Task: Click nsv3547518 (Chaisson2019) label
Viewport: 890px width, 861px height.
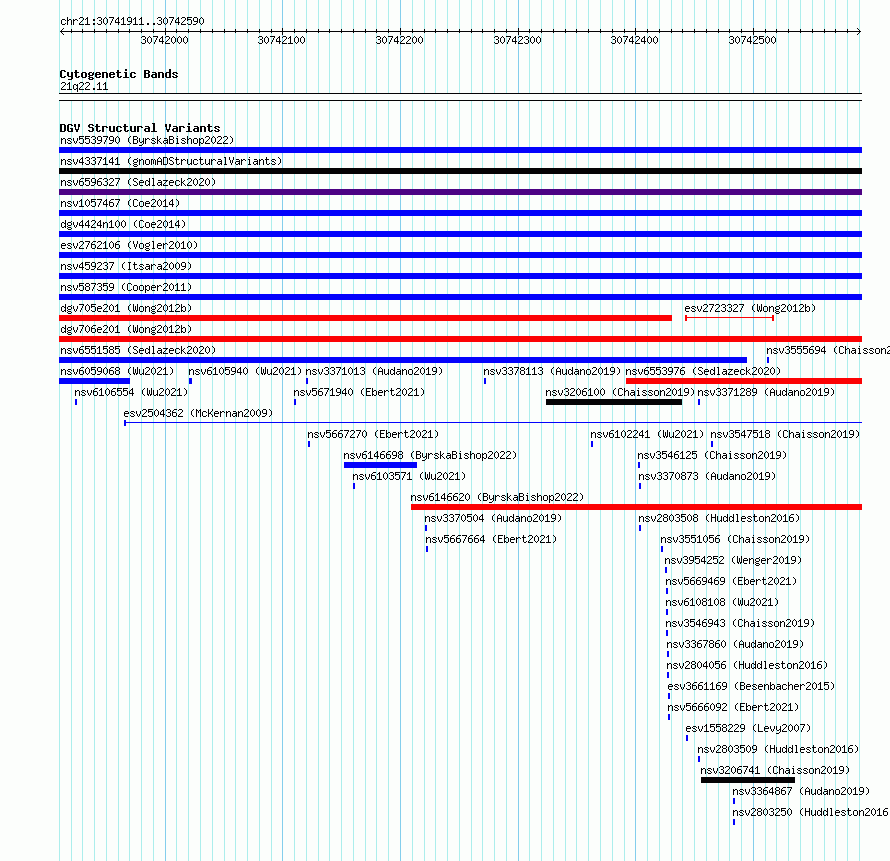Action: [785, 434]
